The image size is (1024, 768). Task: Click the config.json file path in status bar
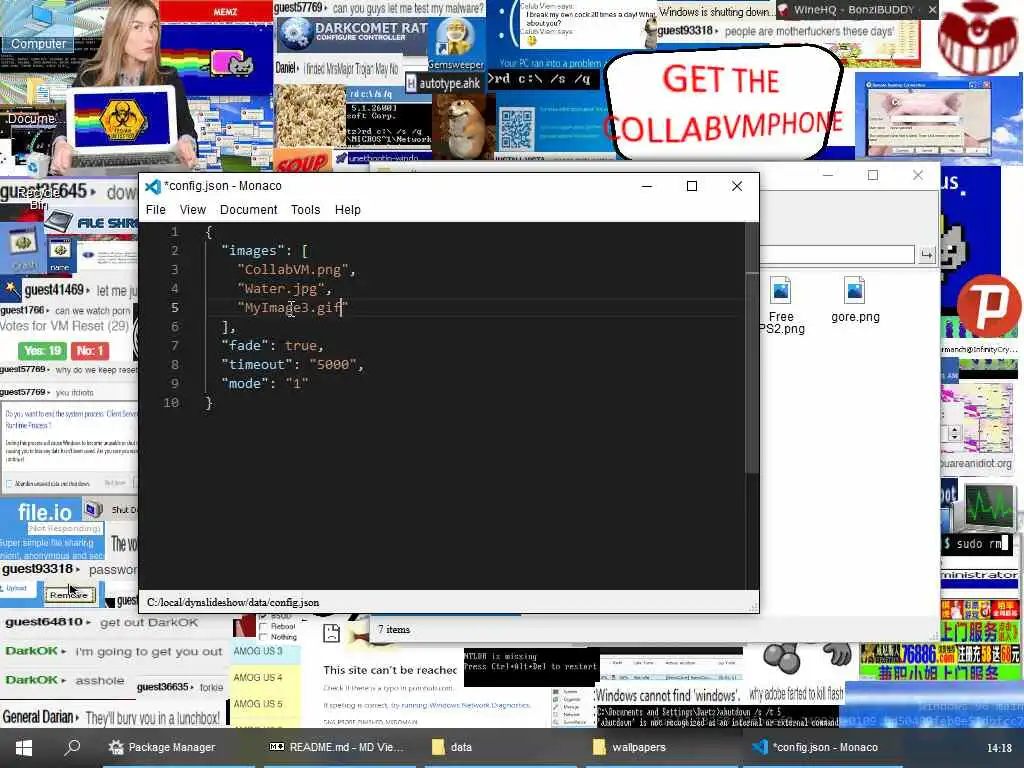[233, 602]
